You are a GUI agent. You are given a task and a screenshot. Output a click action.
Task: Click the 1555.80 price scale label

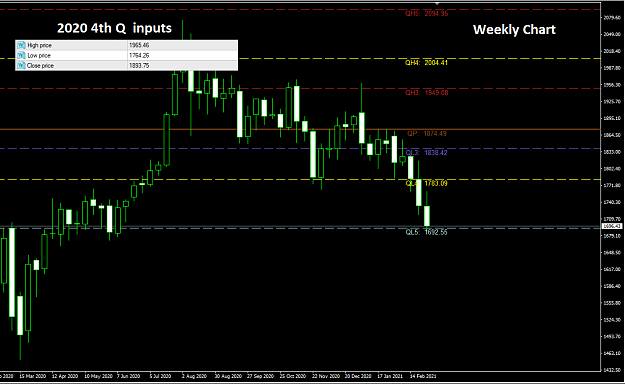(612, 303)
